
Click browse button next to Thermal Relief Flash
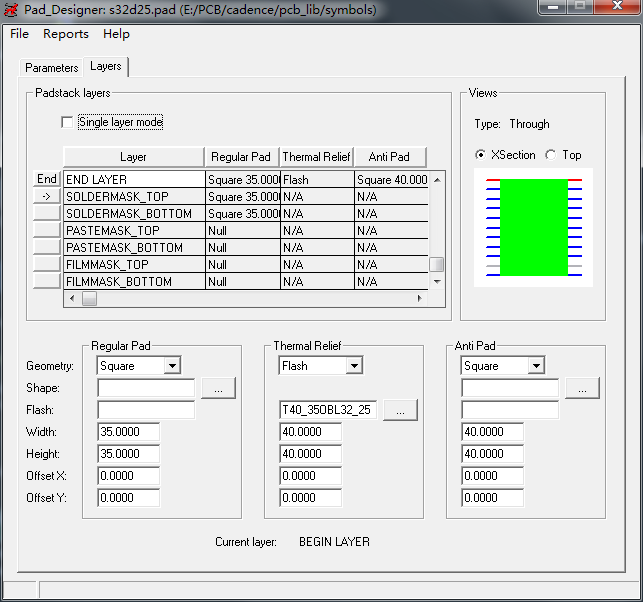pyautogui.click(x=400, y=410)
